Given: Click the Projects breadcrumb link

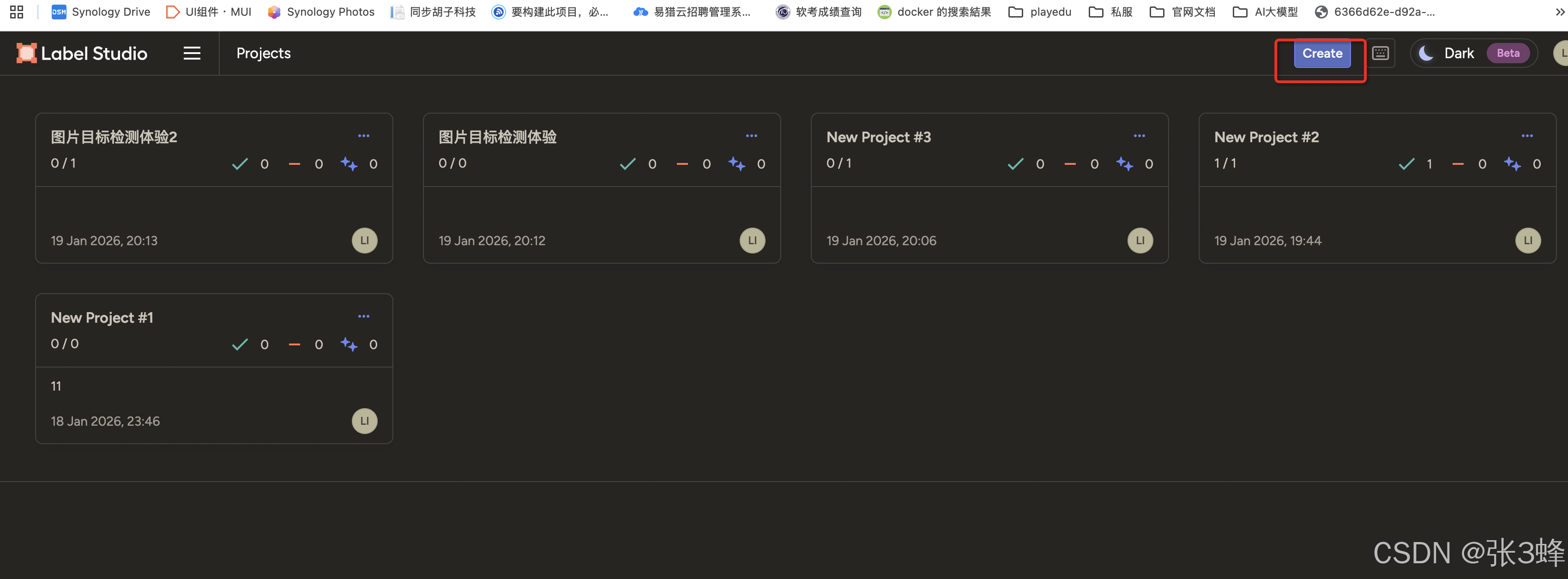Looking at the screenshot, I should [263, 53].
